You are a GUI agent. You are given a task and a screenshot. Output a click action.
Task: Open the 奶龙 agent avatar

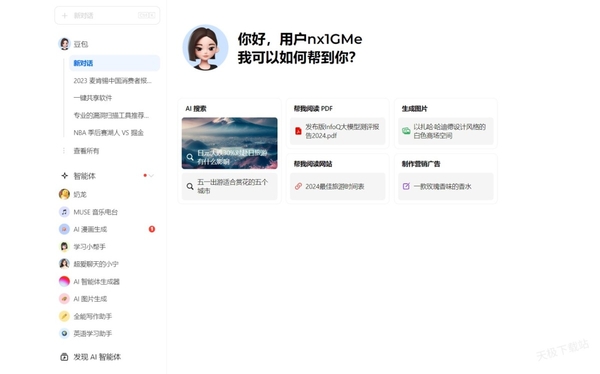point(64,194)
